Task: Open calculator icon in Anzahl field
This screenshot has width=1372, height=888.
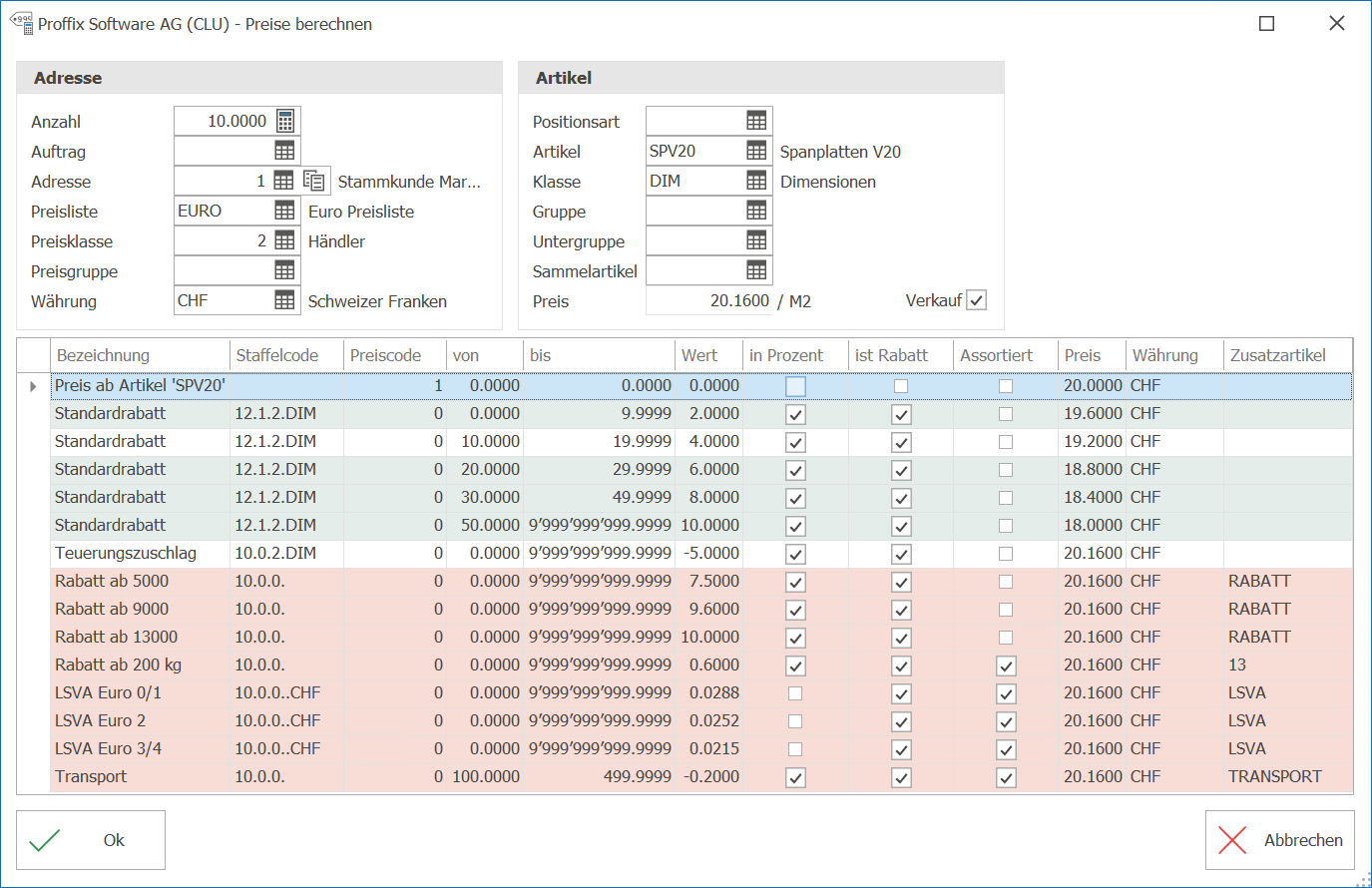Action: (x=285, y=121)
